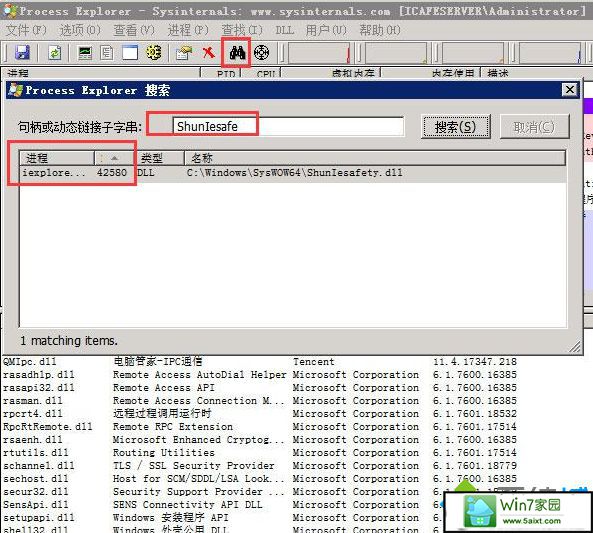Select rtutils.dll in the DLL list
Image resolution: width=593 pixels, height=533 pixels.
(36, 452)
